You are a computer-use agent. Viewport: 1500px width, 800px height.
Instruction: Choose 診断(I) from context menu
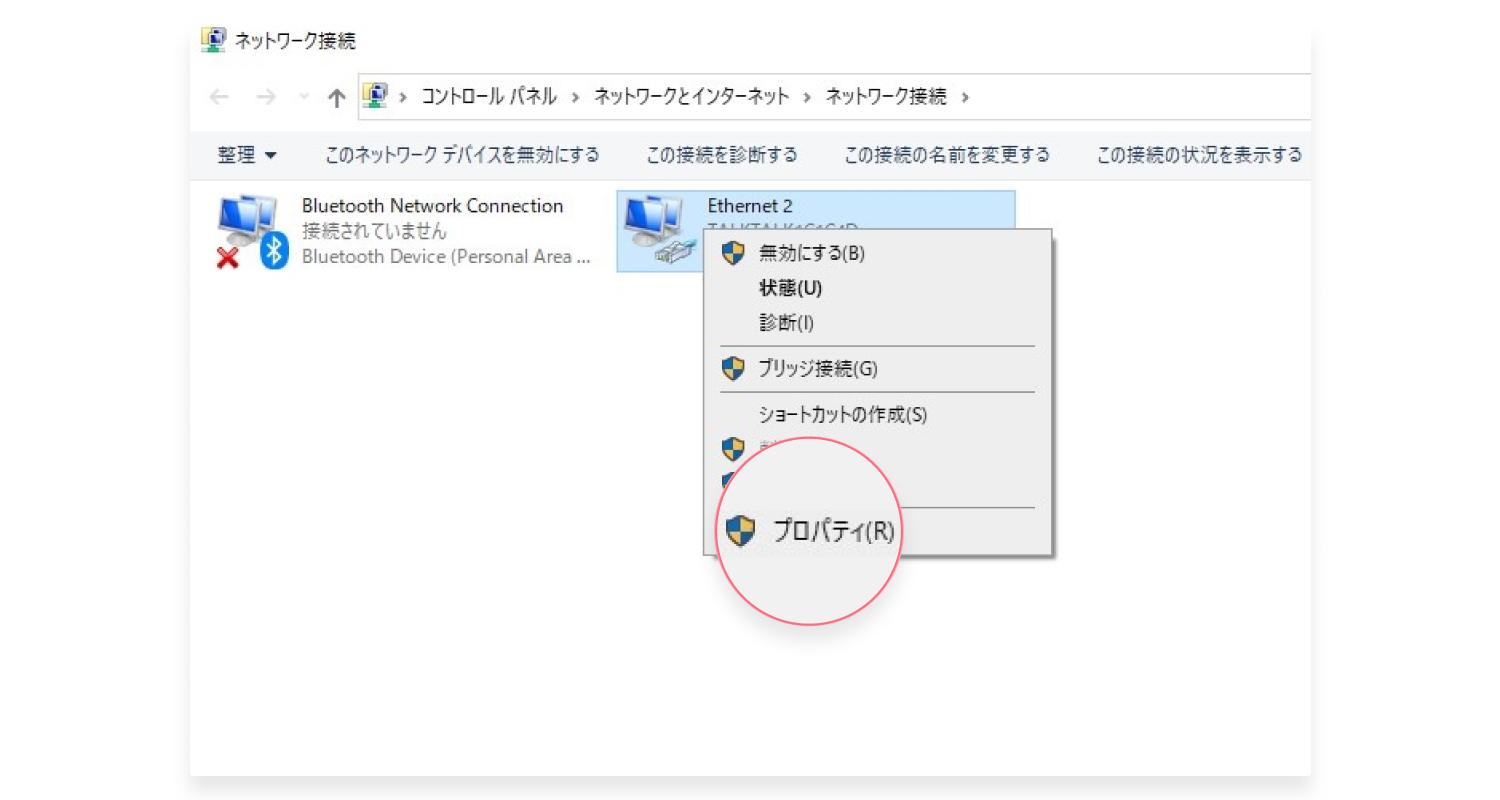(878, 323)
